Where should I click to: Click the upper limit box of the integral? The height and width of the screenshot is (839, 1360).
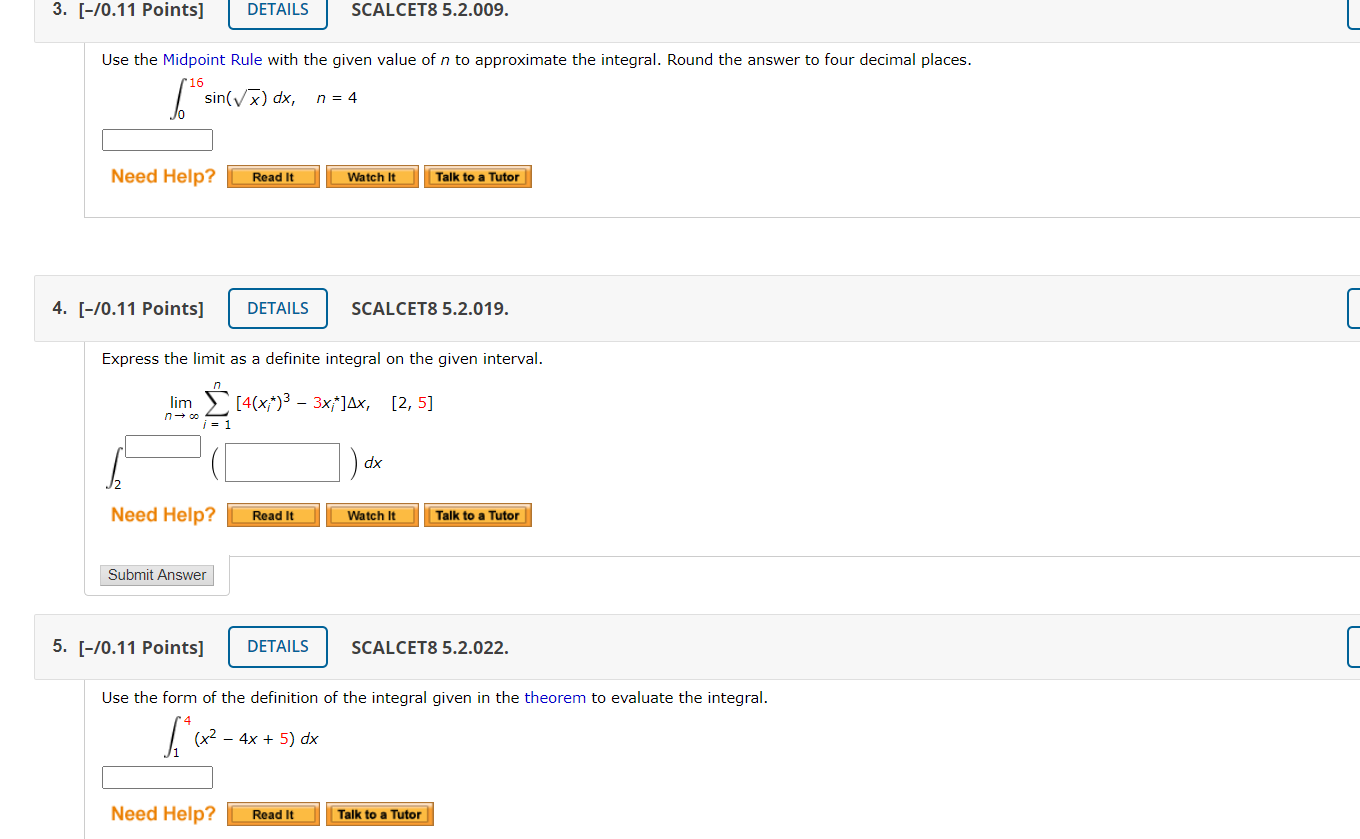point(162,445)
